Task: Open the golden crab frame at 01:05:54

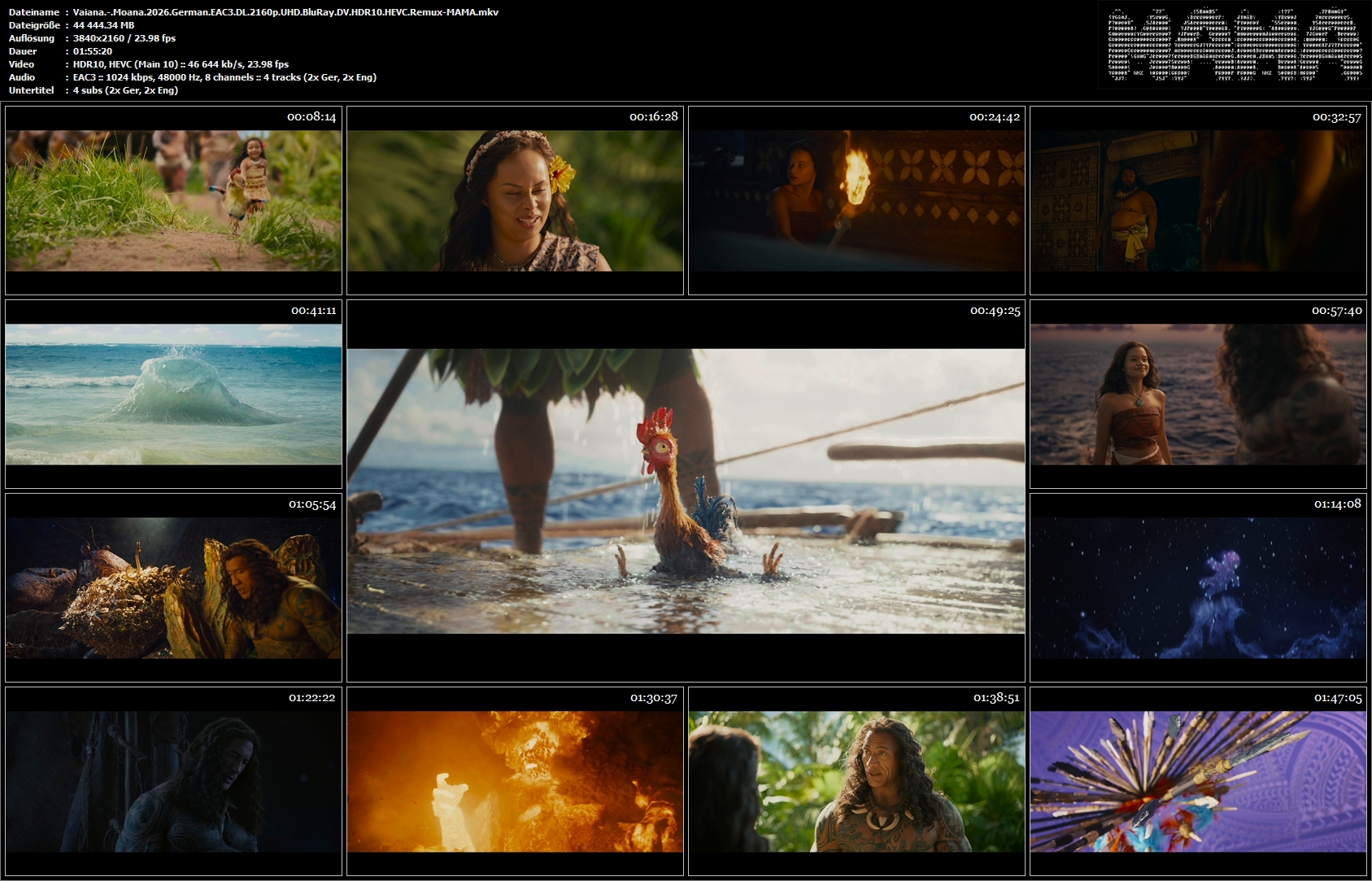Action: click(x=173, y=587)
